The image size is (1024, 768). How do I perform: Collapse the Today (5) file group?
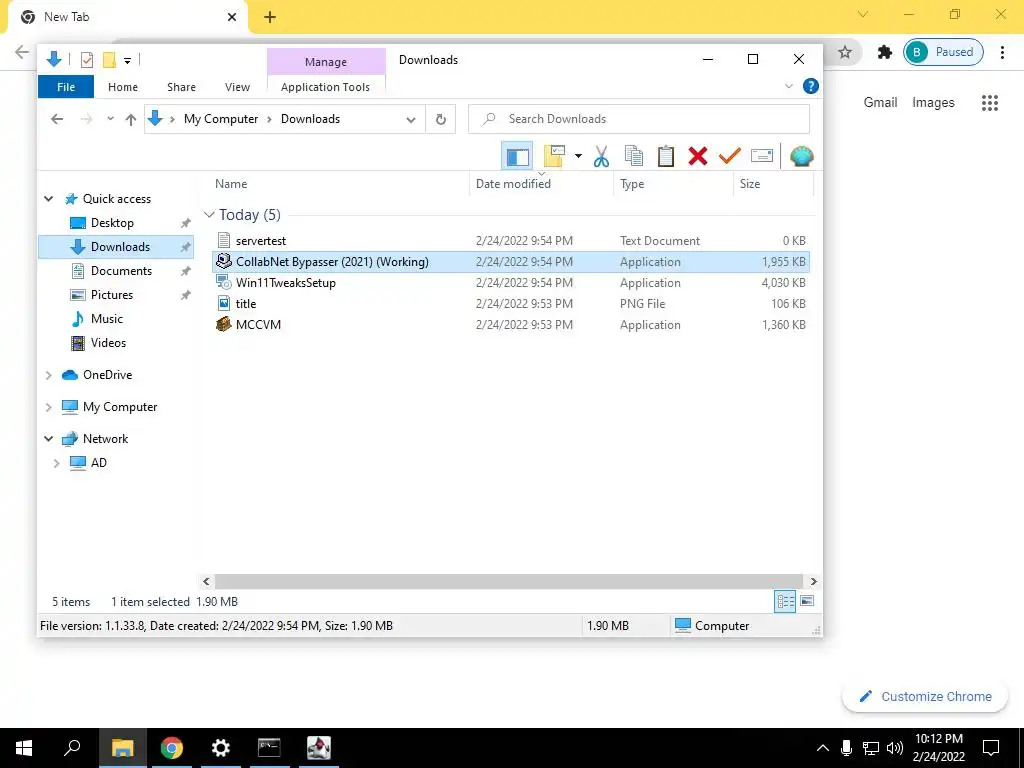[x=209, y=215]
